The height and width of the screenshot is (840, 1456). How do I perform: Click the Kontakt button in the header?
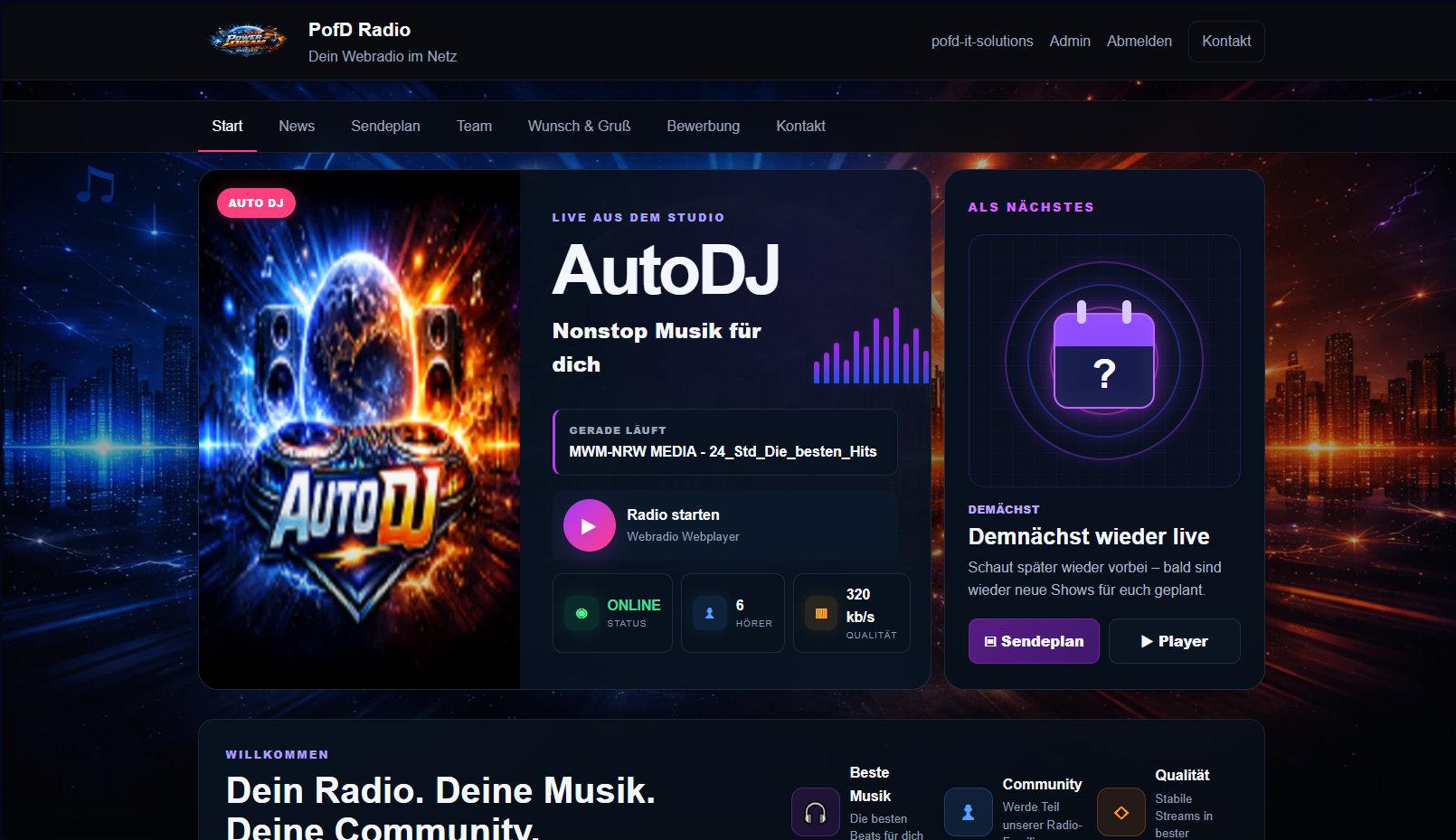click(1226, 42)
